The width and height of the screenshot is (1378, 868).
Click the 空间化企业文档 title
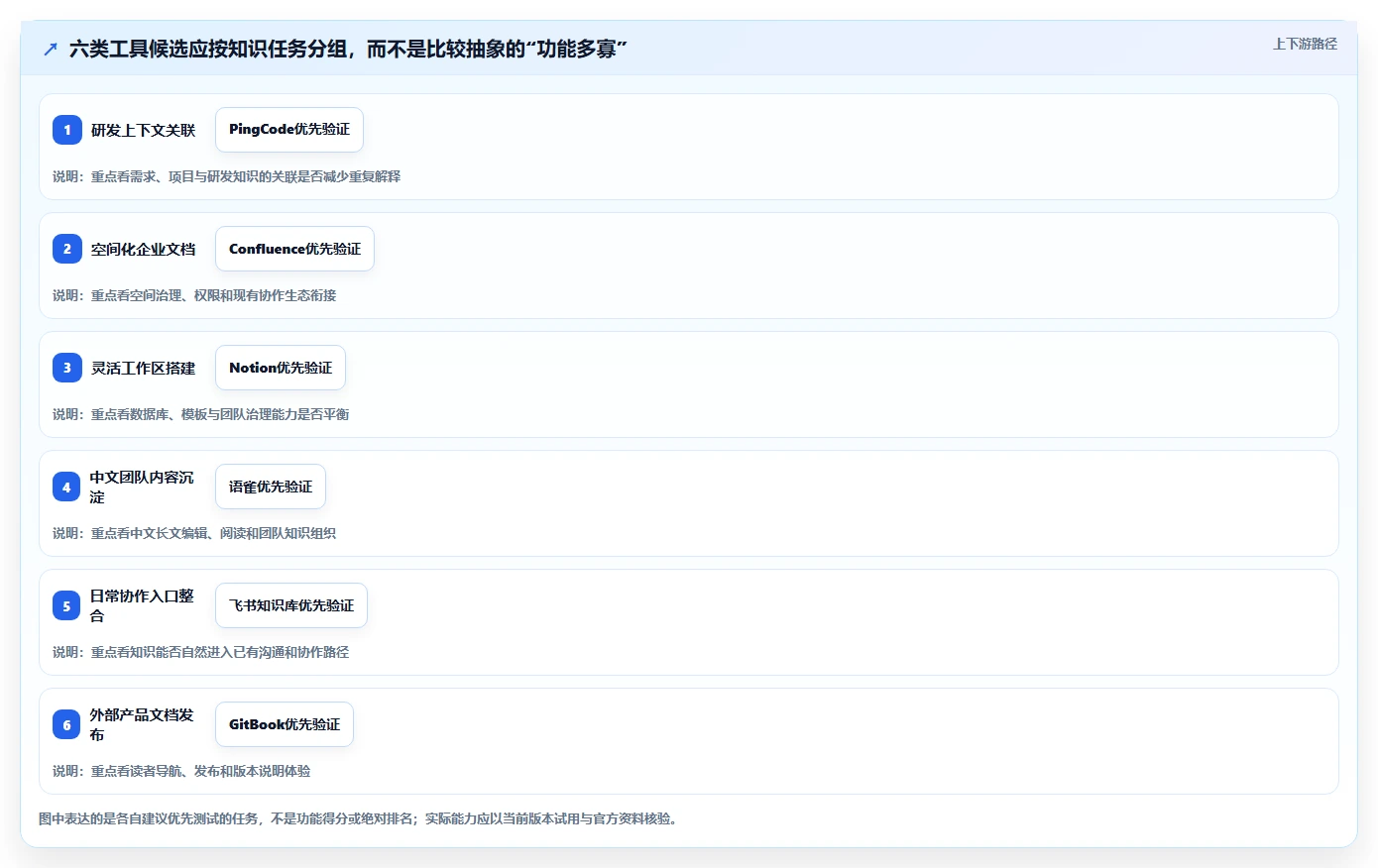click(144, 249)
